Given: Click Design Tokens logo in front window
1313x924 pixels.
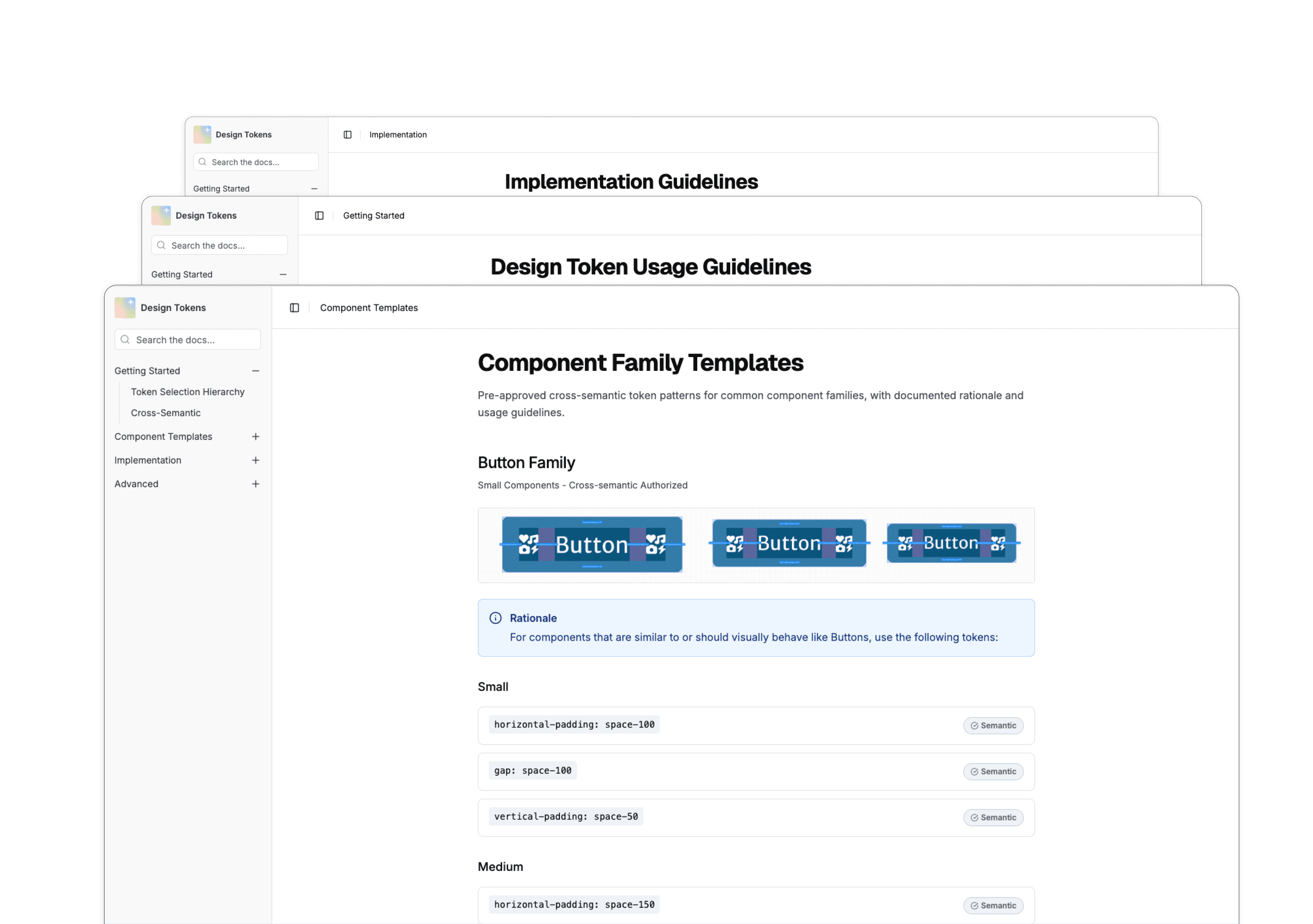Looking at the screenshot, I should pos(125,308).
